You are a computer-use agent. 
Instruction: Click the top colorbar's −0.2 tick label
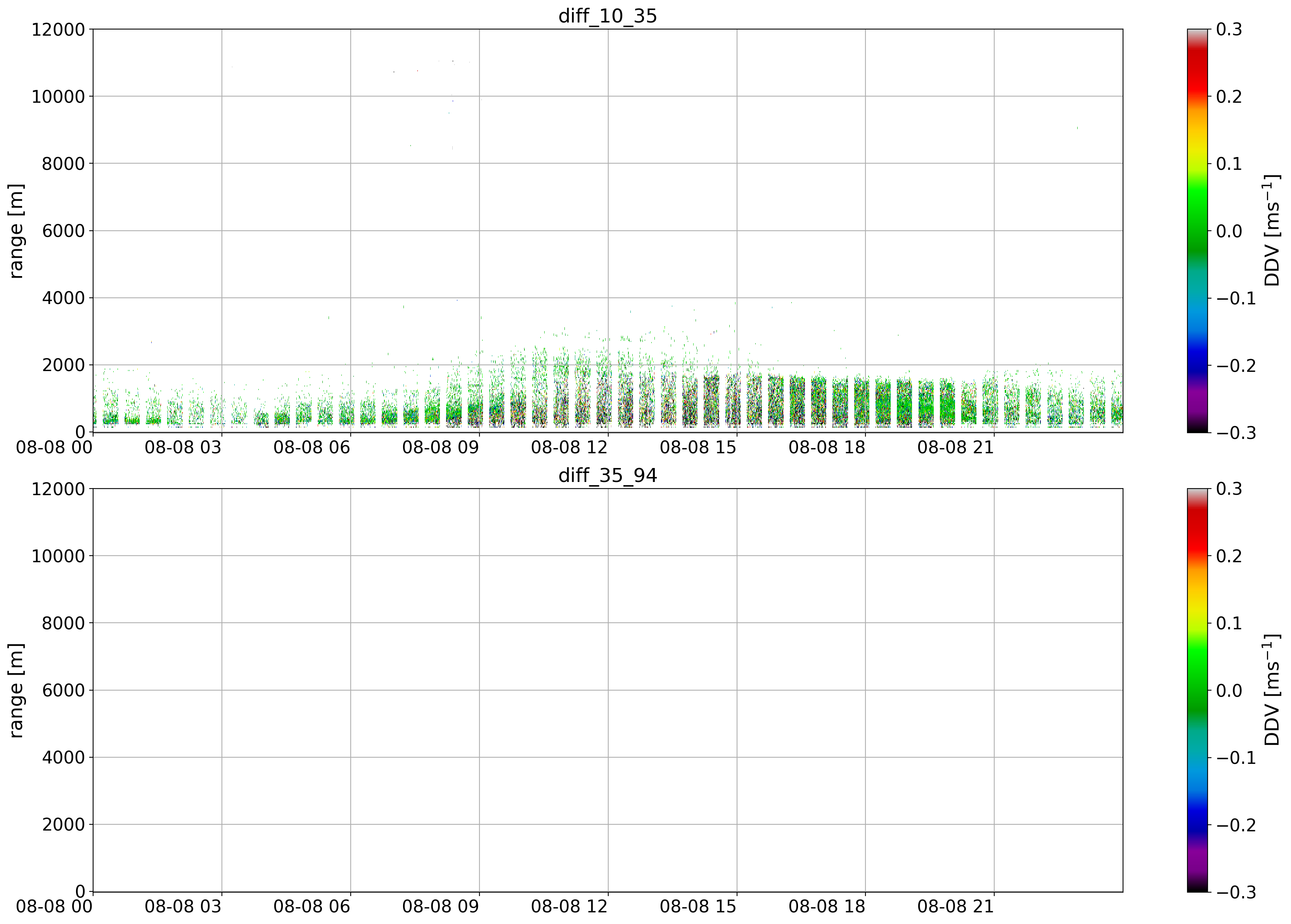click(x=1236, y=365)
